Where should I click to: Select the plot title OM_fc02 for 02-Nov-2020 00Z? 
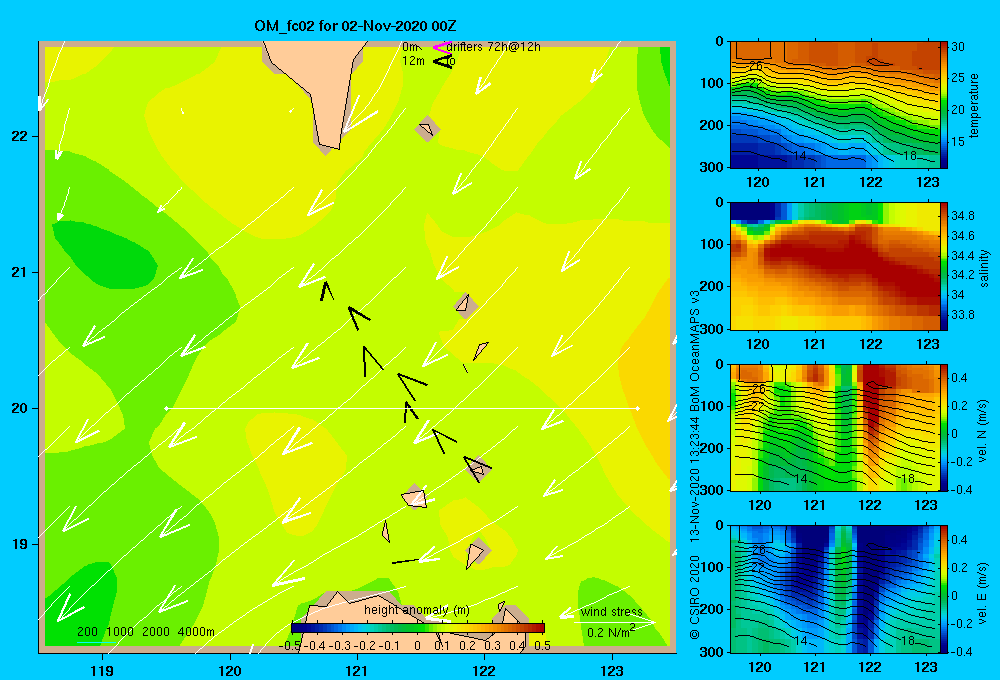(355, 26)
